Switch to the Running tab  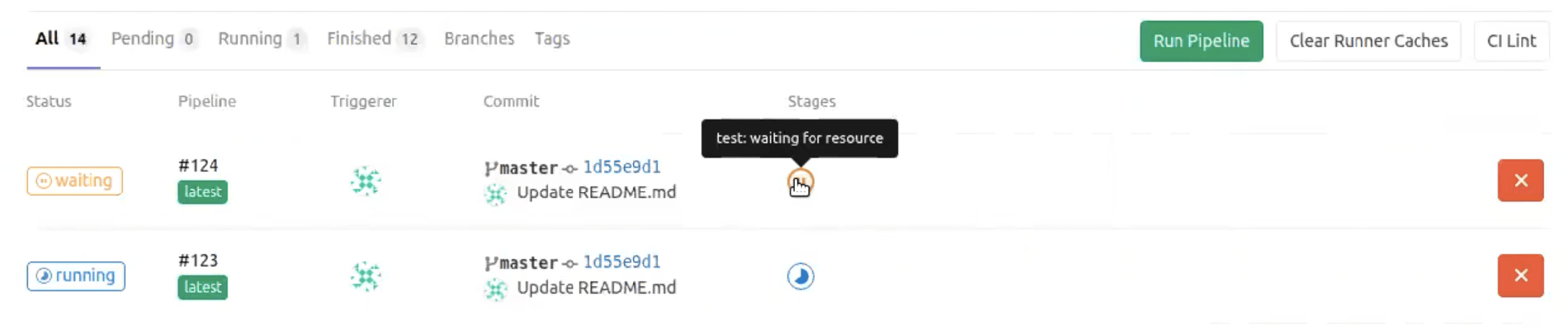click(262, 39)
